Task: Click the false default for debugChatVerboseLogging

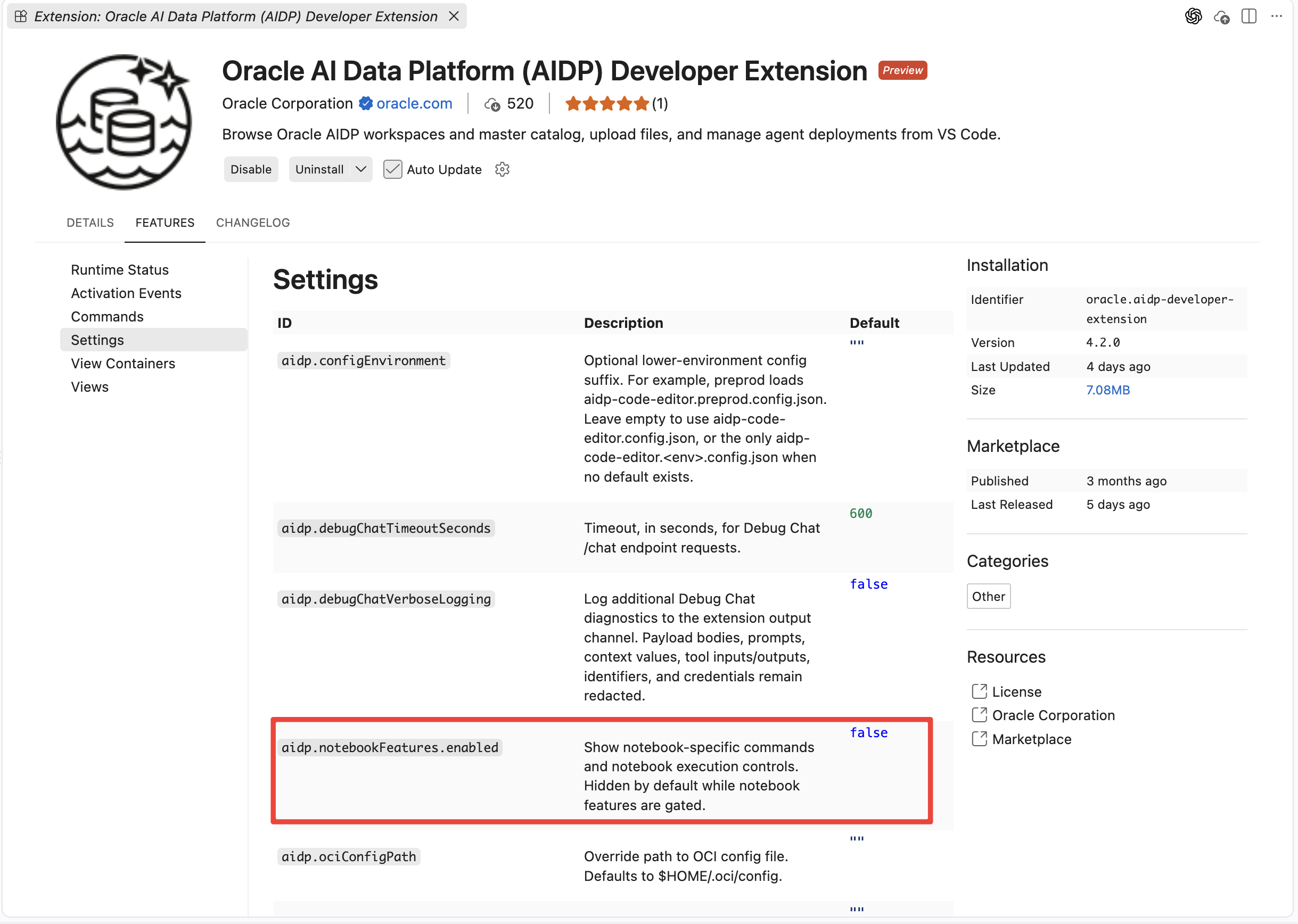Action: pyautogui.click(x=868, y=584)
